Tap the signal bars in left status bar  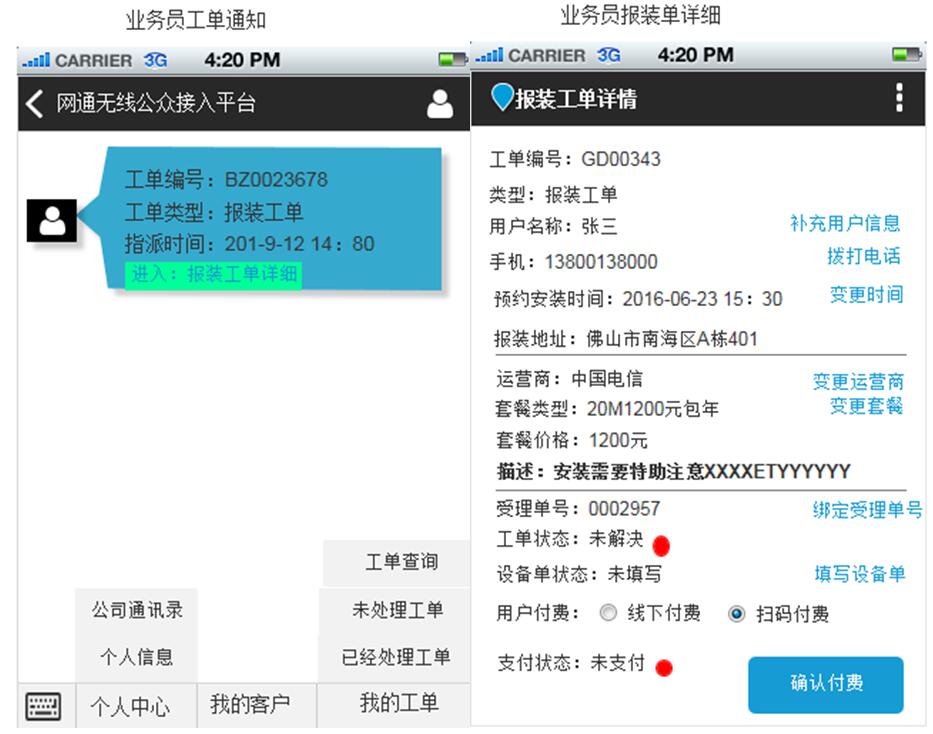[36, 60]
